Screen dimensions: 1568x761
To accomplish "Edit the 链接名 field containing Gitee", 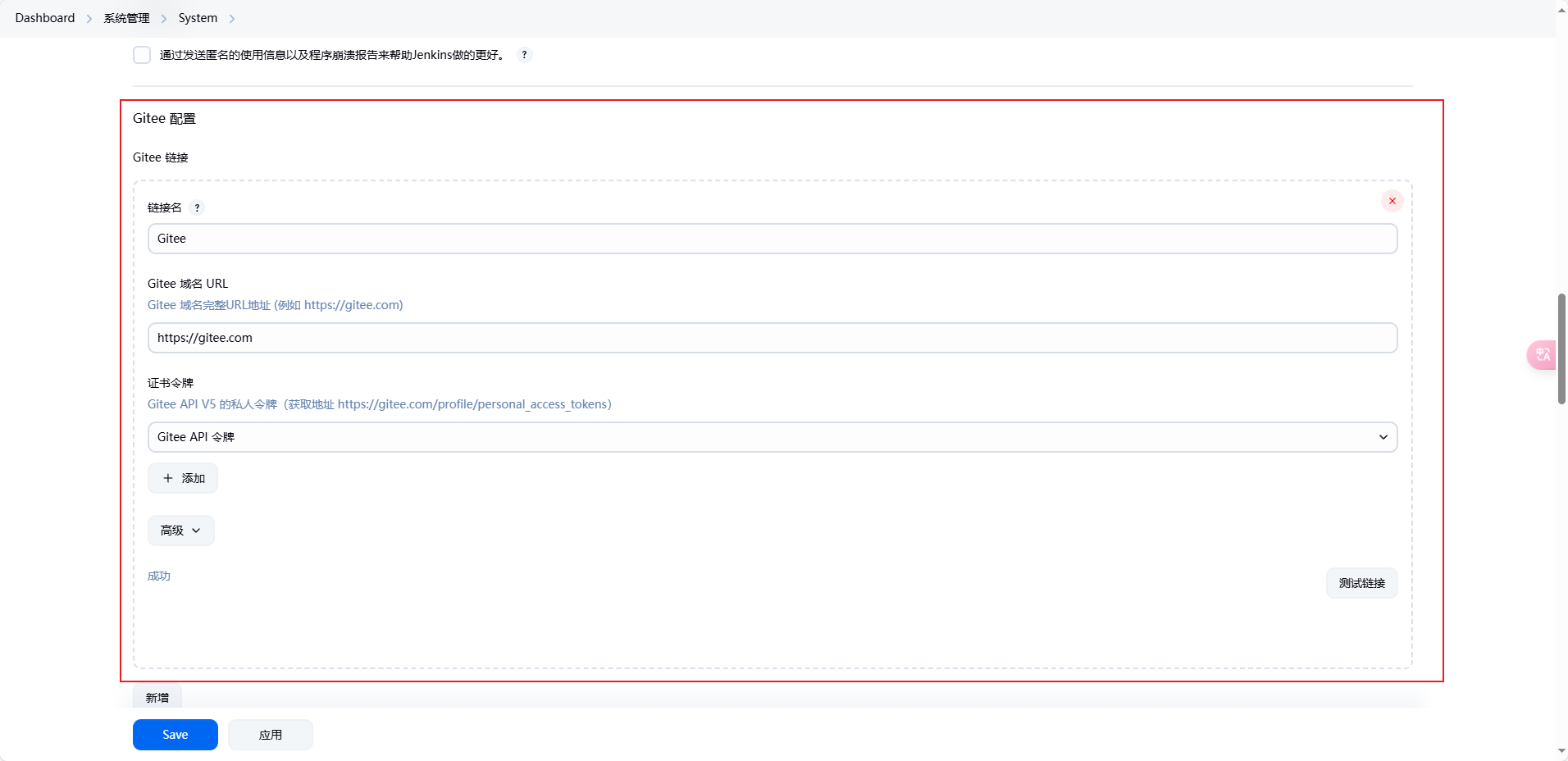I will [x=773, y=239].
